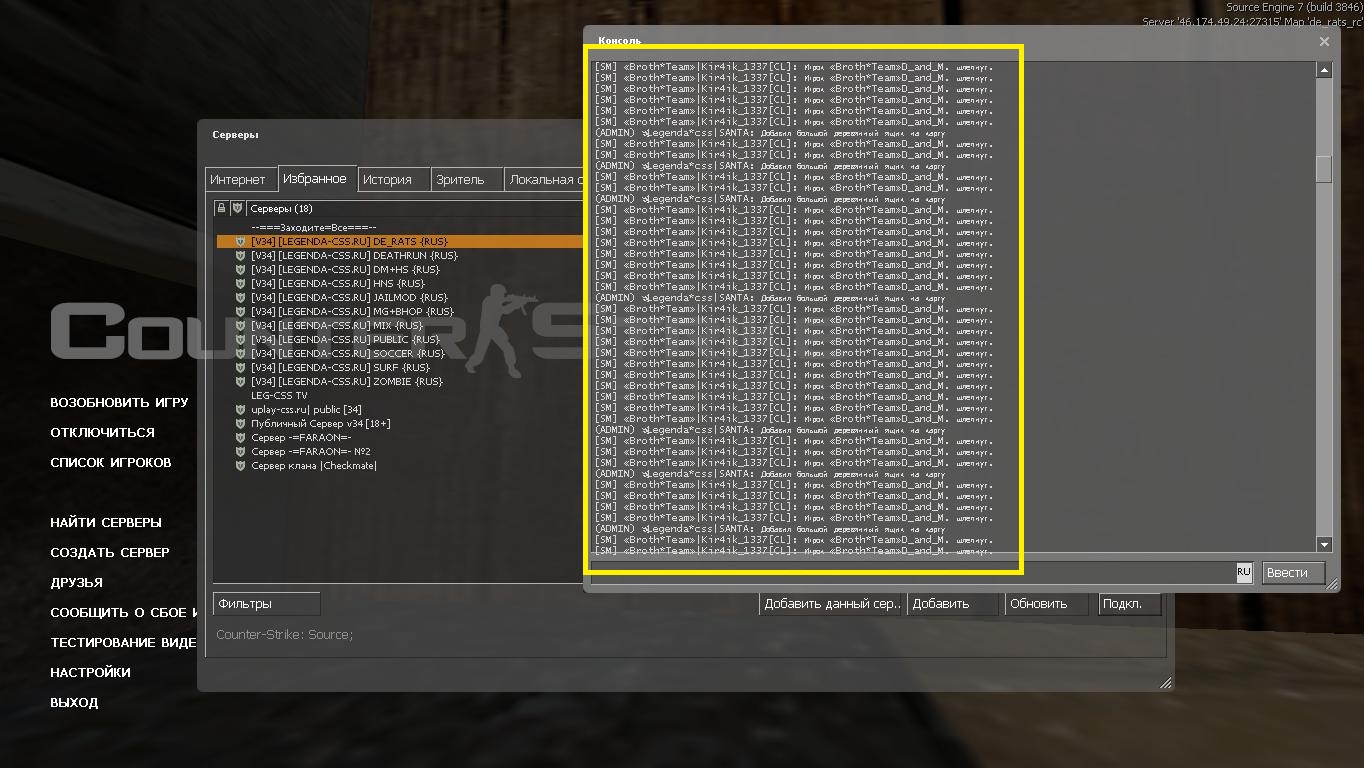The height and width of the screenshot is (768, 1364).
Task: Click the Серверы window resize grip
Action: point(1165,683)
